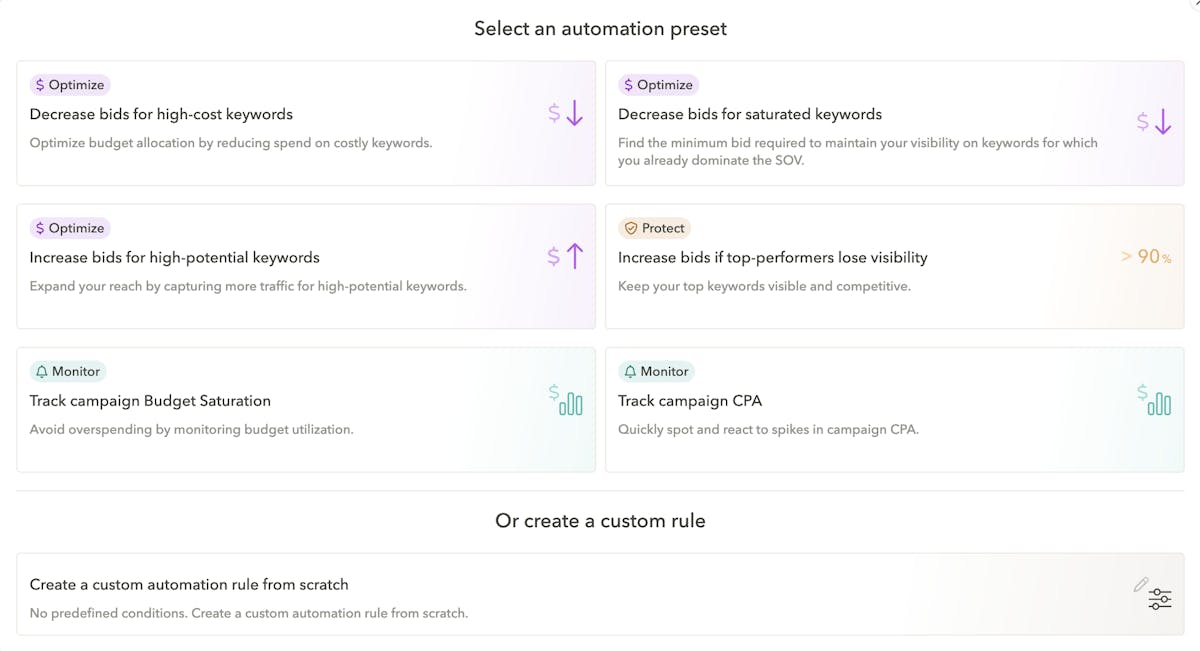Click the dollar down-arrow icon for high-cost keywords

click(565, 114)
